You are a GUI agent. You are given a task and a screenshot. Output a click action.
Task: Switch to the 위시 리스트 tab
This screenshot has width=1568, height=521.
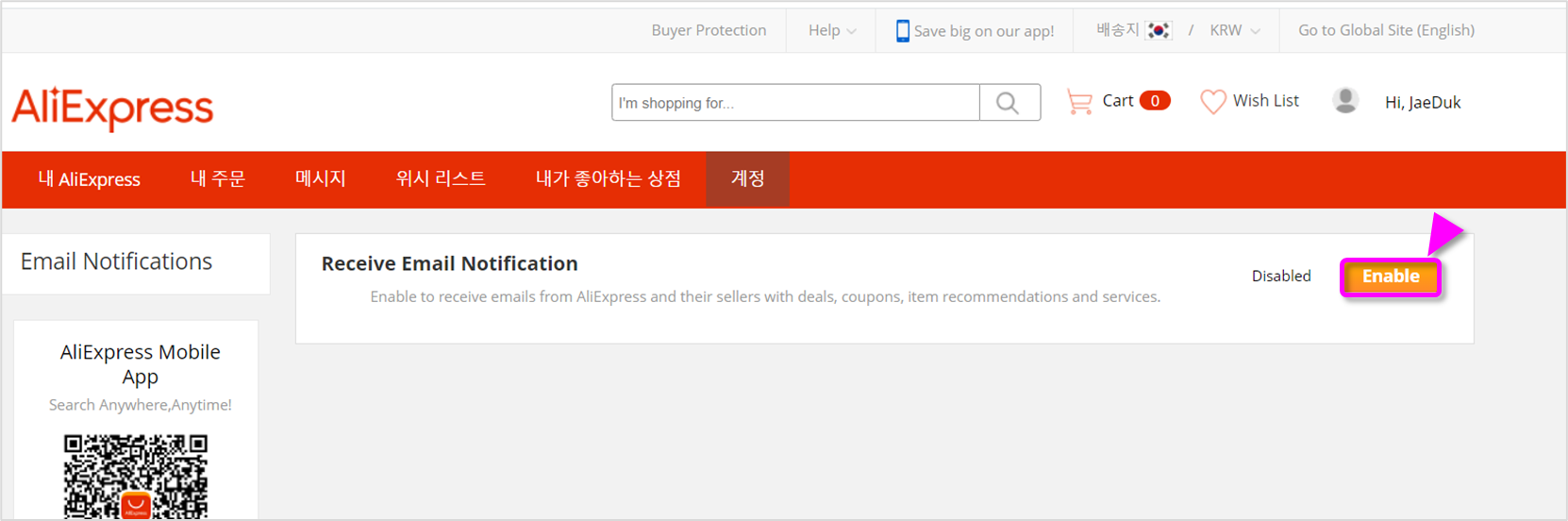point(441,179)
